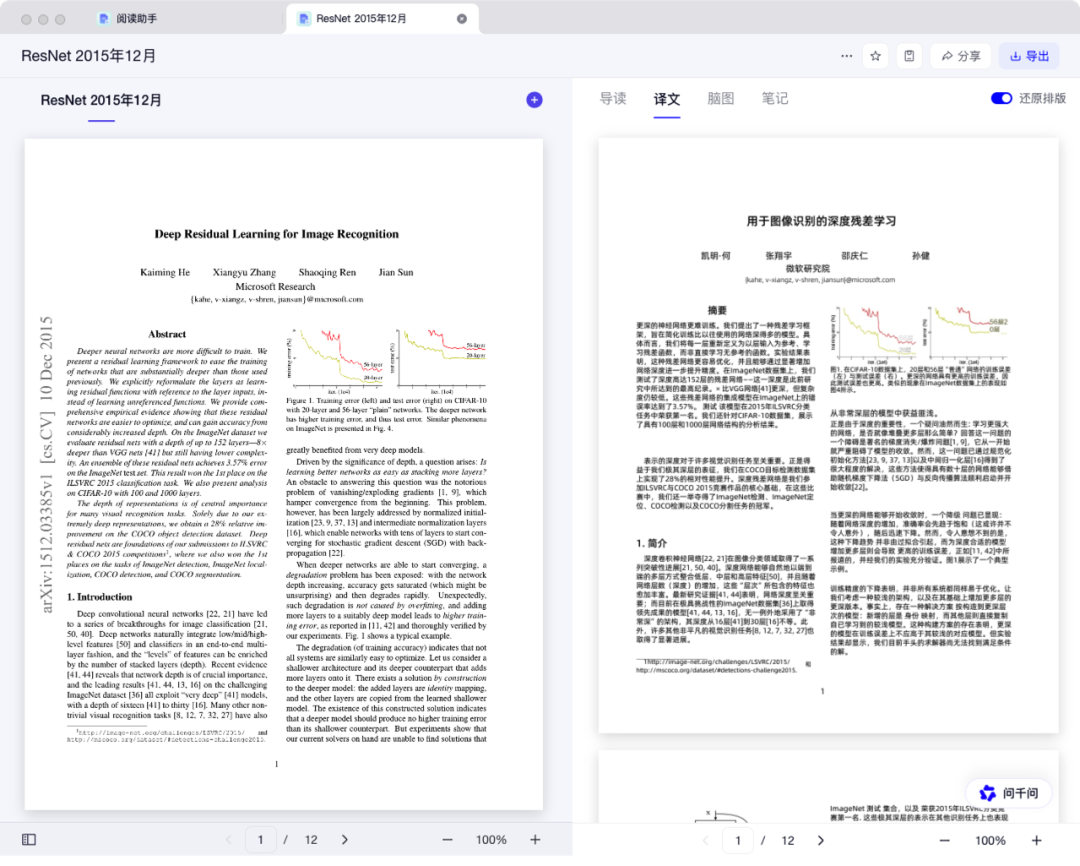Go to previous page in original PDF
Screen dimensions: 1080x866
[x=229, y=839]
